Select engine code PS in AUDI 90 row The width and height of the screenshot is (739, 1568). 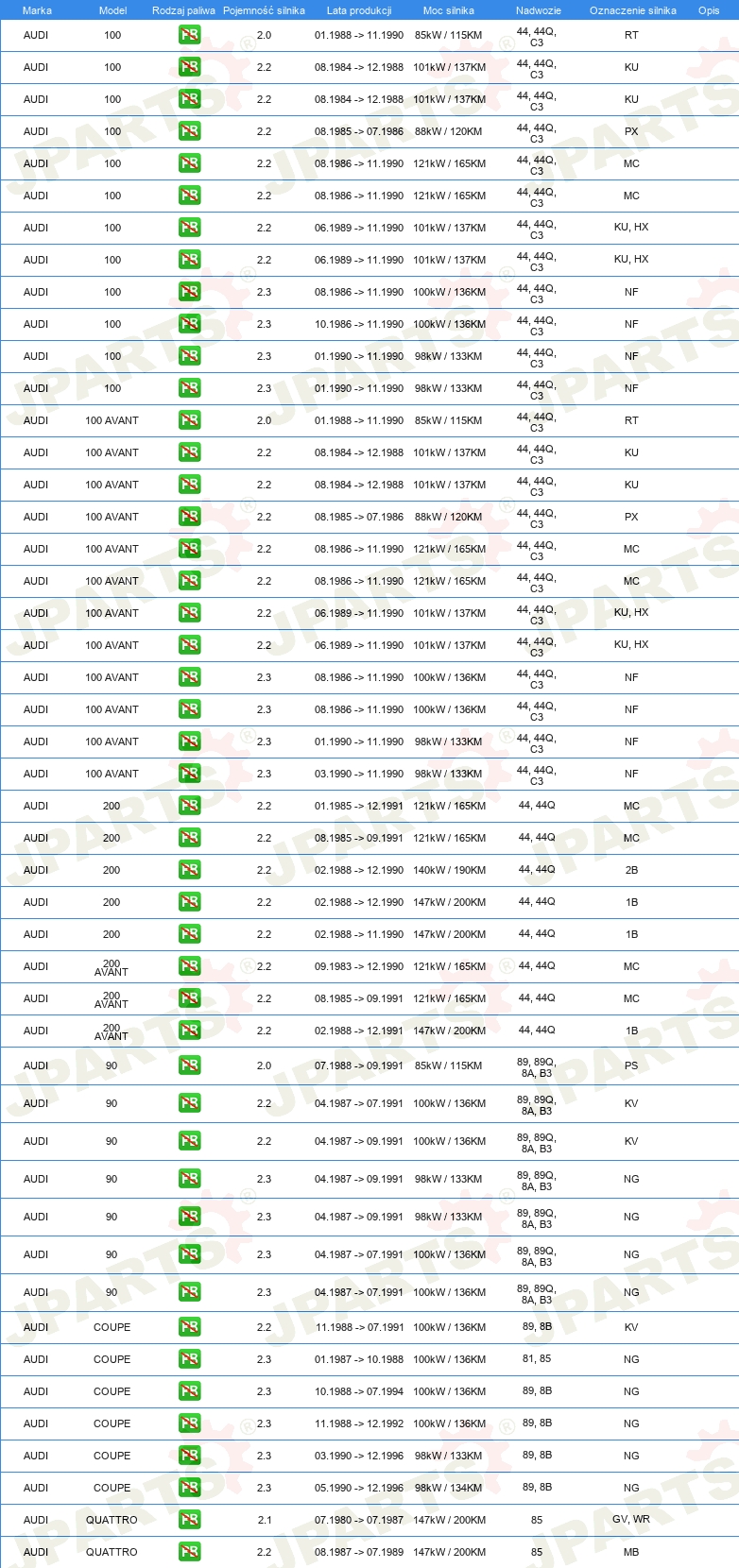pos(631,1065)
